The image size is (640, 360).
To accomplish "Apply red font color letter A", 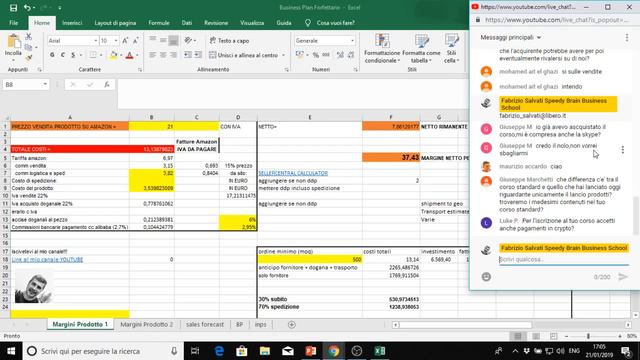I will 129,55.
